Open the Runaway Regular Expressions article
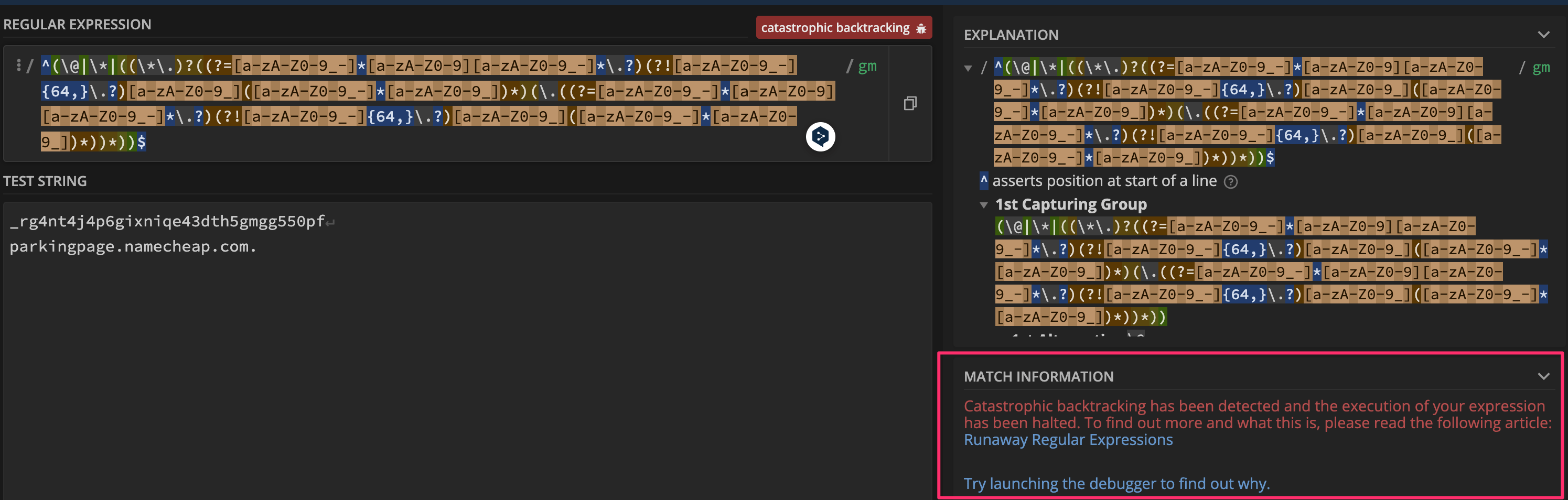Screen dimensions: 1568x500 (x=1068, y=440)
